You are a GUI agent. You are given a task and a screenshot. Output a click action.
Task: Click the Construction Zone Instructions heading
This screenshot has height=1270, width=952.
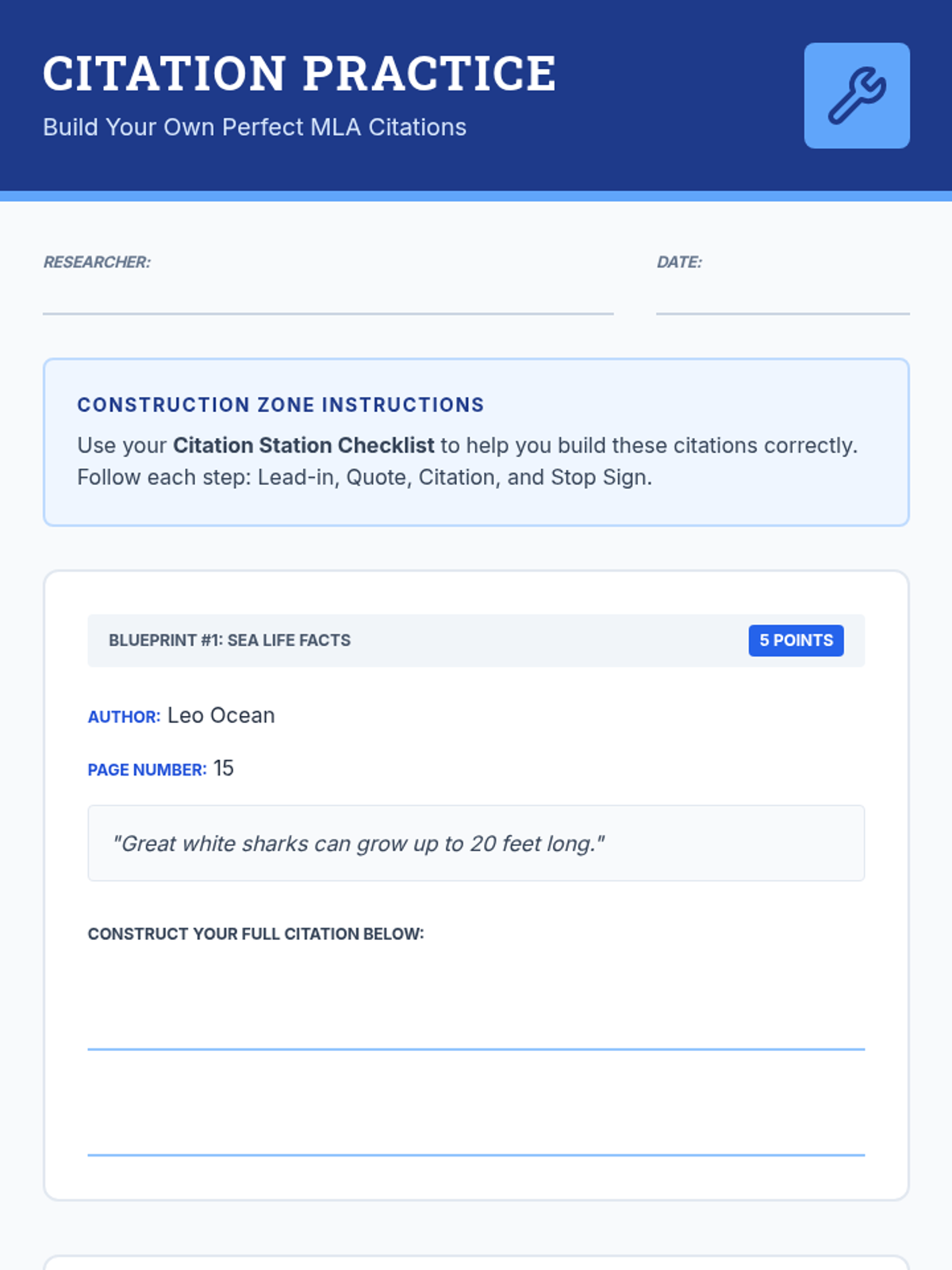[280, 405]
